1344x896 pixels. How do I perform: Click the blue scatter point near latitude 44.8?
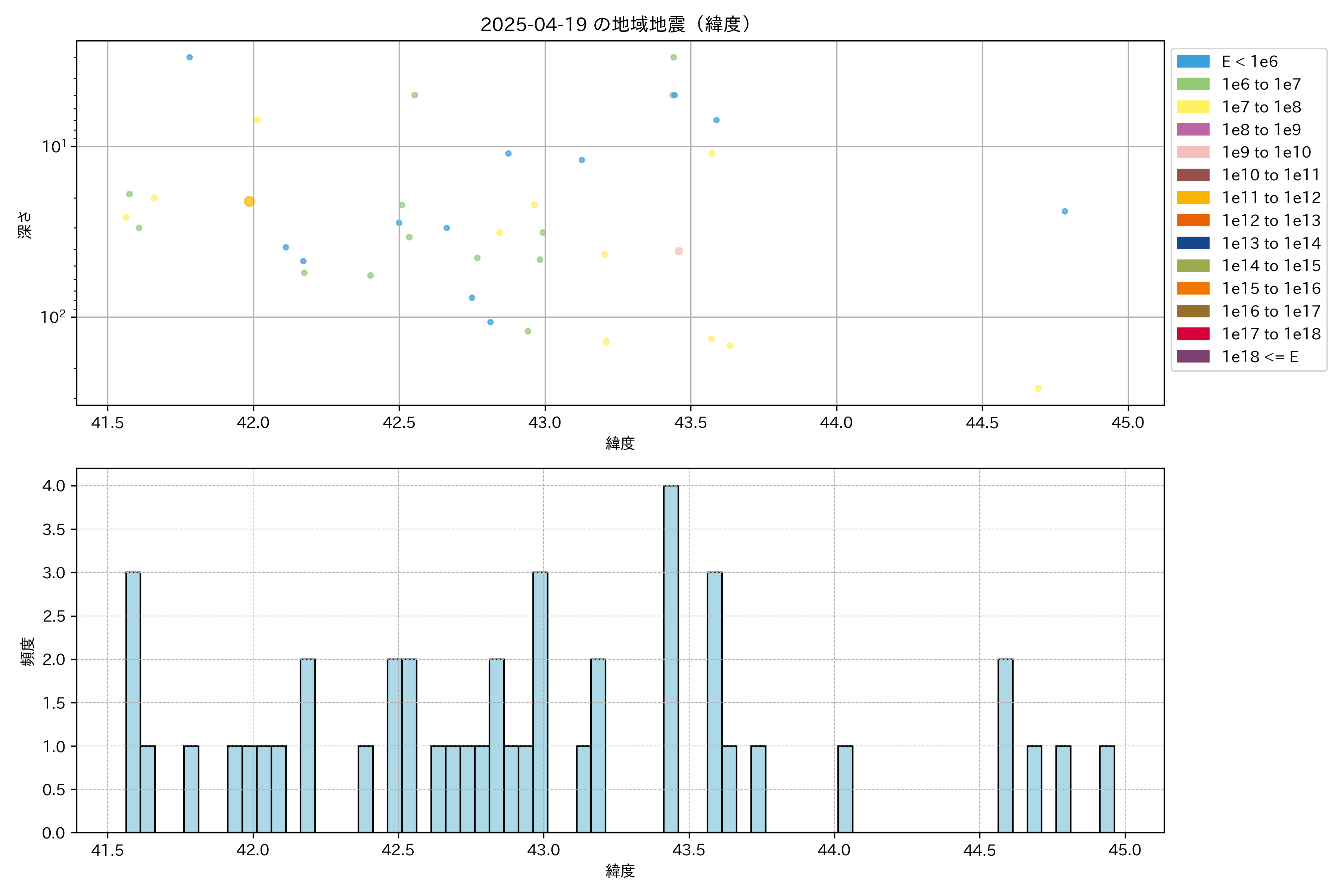point(1065,211)
